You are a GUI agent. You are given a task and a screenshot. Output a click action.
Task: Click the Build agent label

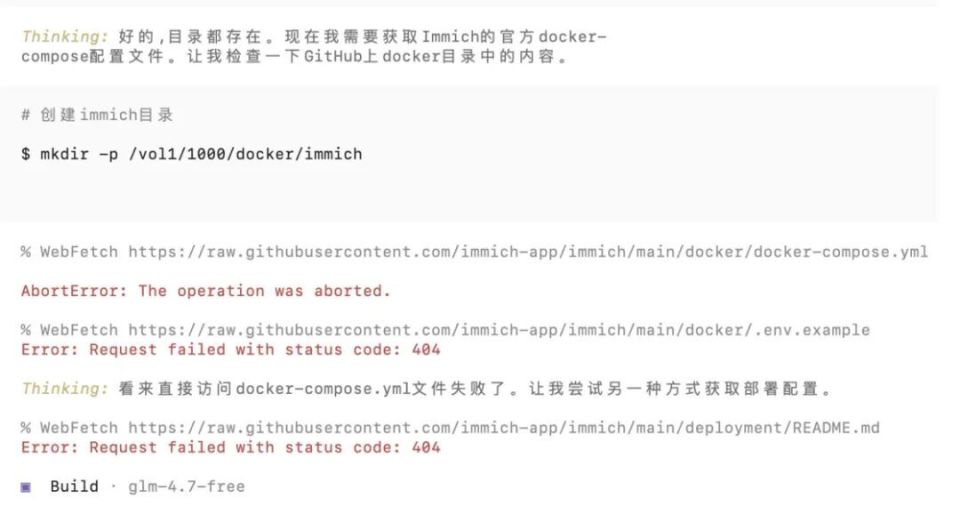[x=74, y=487]
